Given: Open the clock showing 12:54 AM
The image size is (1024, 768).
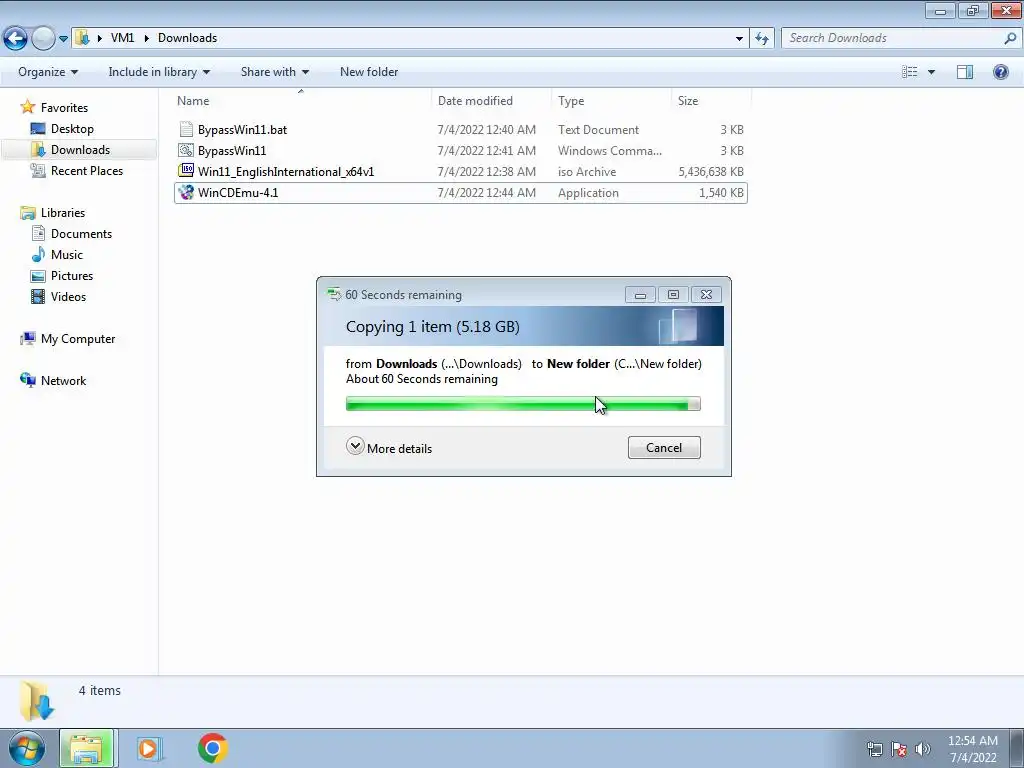Looking at the screenshot, I should (x=972, y=749).
